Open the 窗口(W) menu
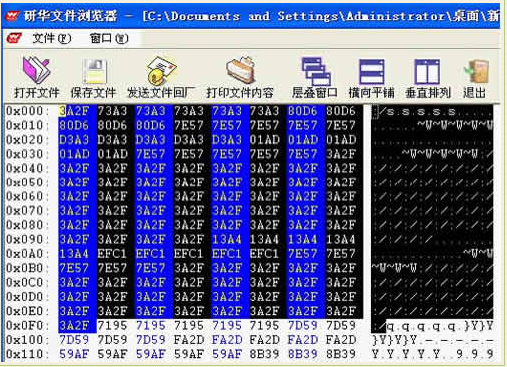The width and height of the screenshot is (507, 367). point(109,39)
